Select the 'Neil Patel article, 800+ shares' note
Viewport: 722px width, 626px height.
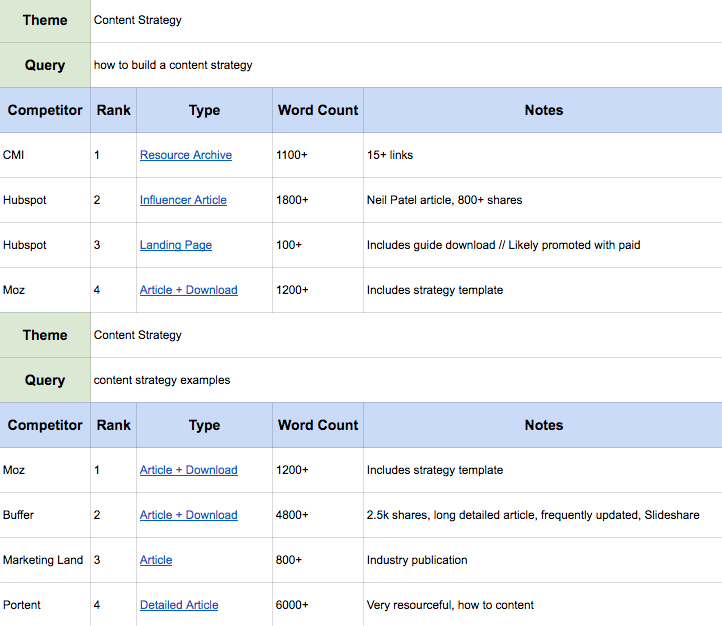click(543, 200)
